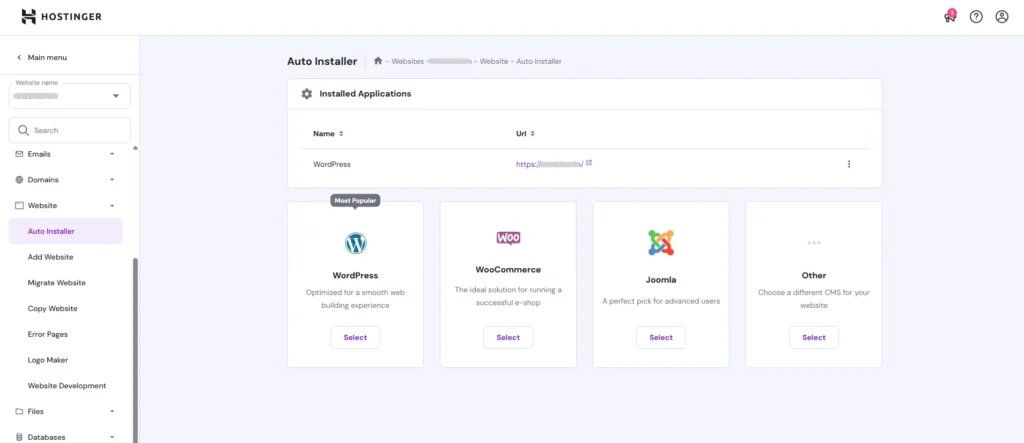
Task: Sort by the Url column arrows
Action: (x=532, y=133)
